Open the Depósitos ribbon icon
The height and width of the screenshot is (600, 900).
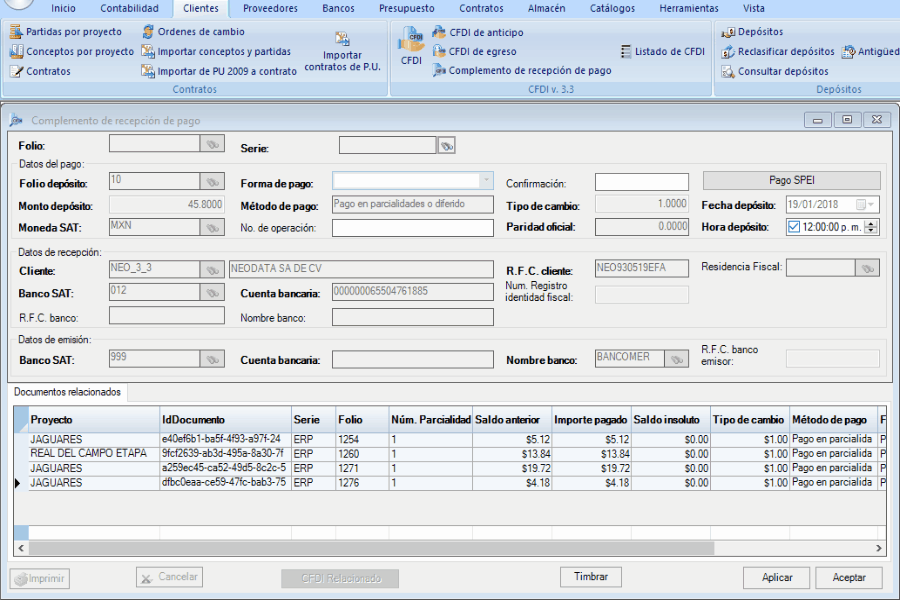(x=728, y=32)
